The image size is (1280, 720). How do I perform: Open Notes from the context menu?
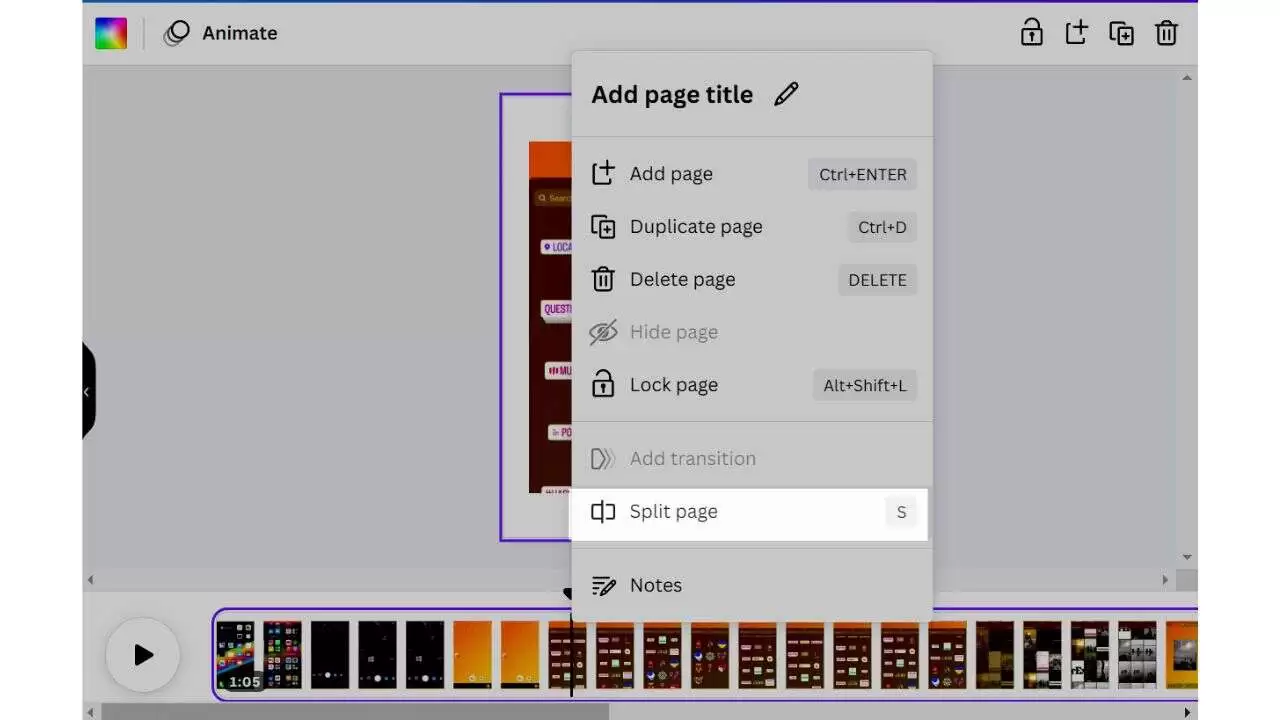752,586
